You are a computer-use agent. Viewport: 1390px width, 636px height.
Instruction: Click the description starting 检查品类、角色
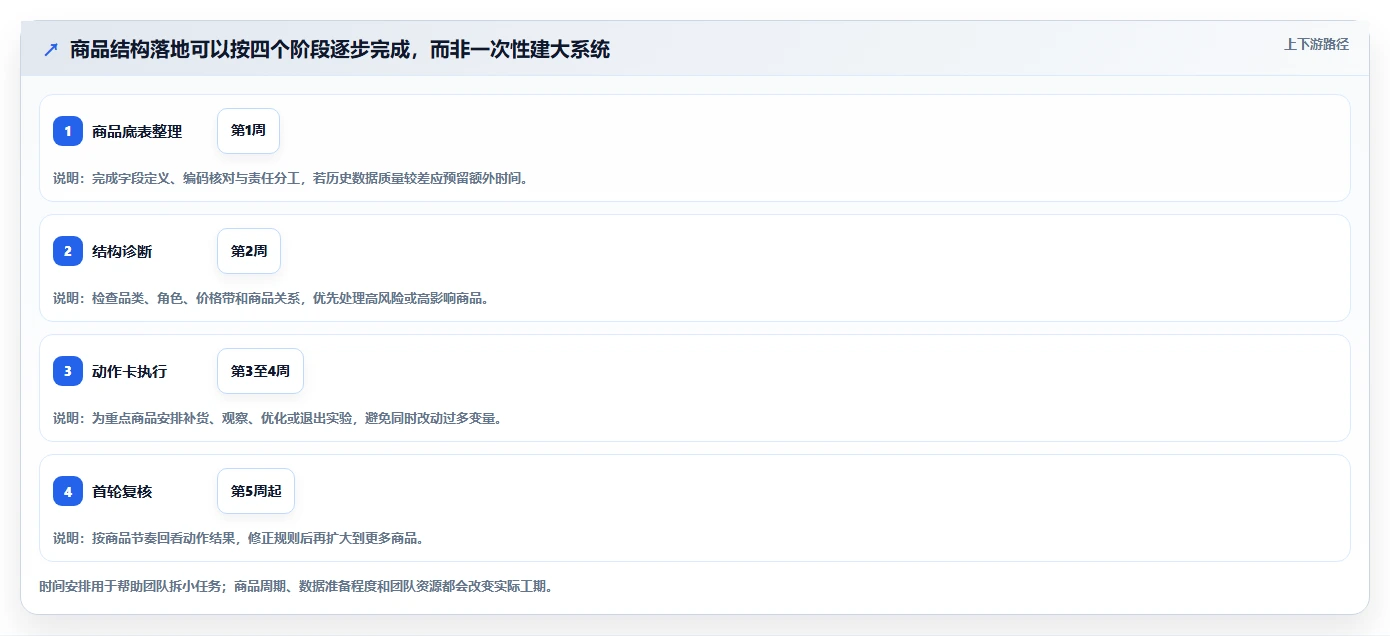point(271,298)
